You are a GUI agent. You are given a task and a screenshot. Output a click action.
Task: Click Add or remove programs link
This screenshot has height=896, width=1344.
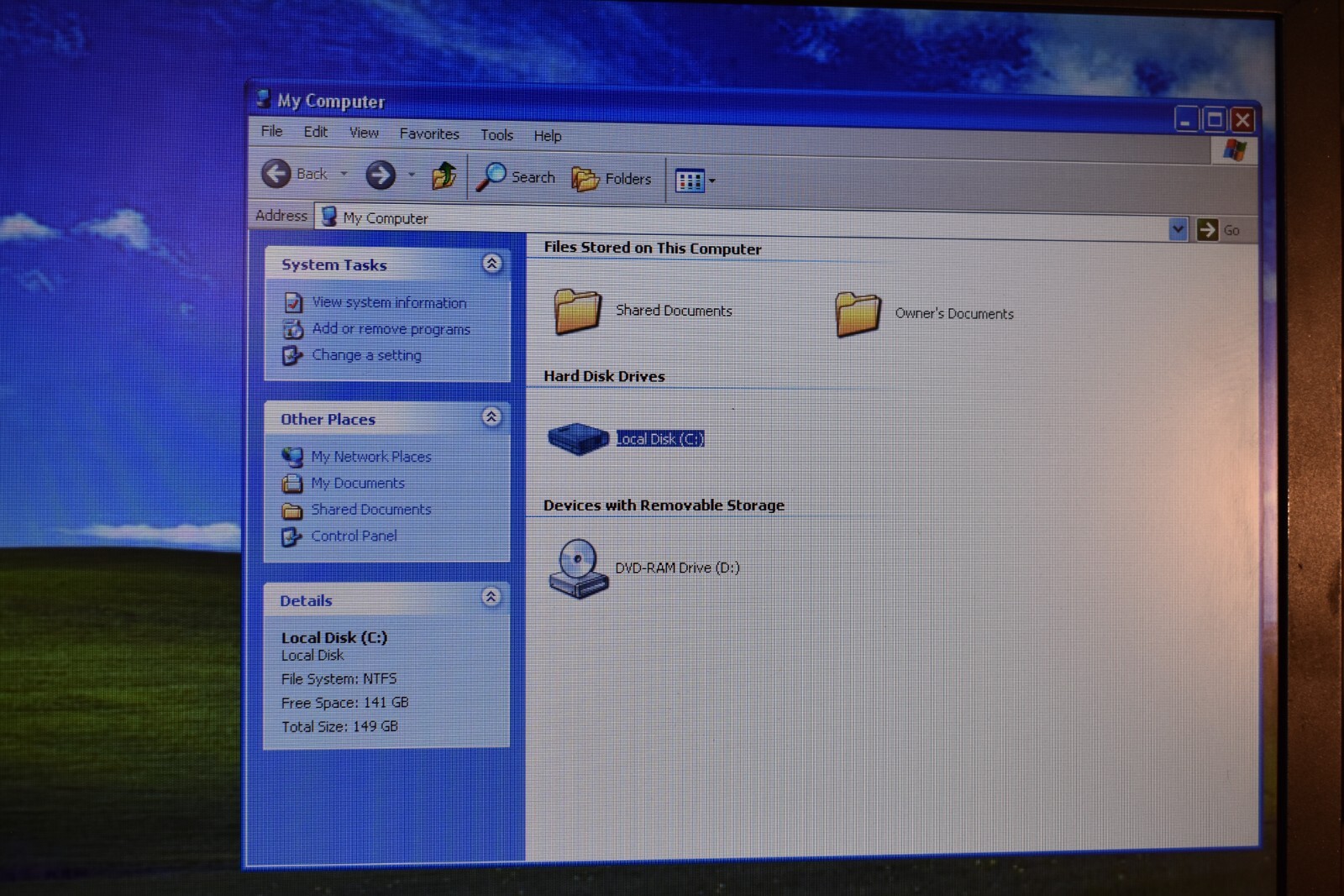coord(391,329)
